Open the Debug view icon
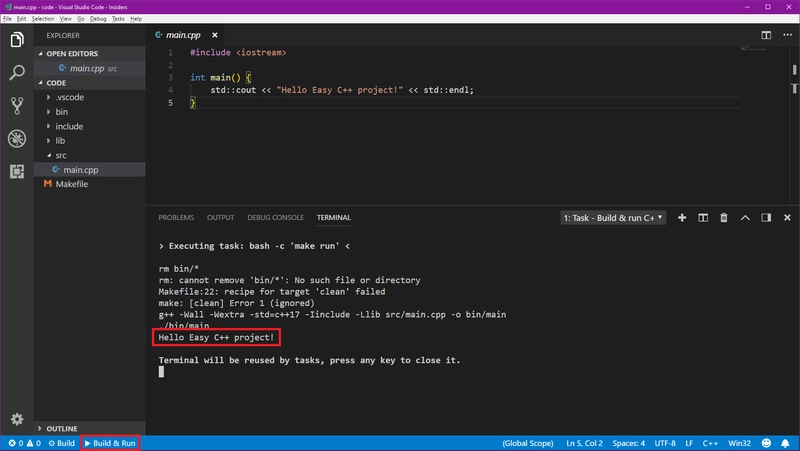The image size is (800, 451). [17, 139]
